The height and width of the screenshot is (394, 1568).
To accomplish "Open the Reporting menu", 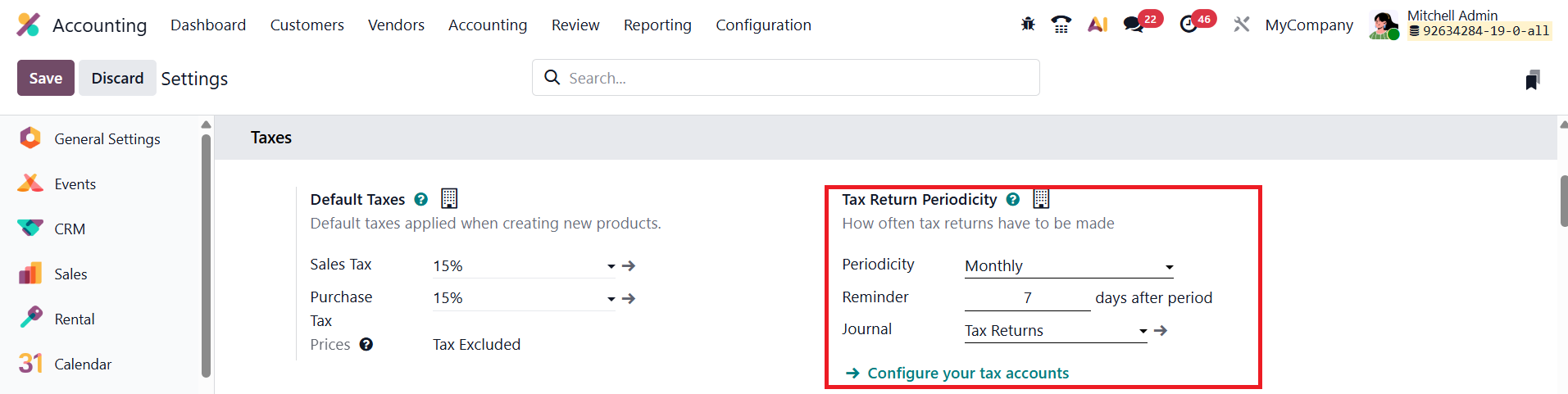I will [x=657, y=25].
